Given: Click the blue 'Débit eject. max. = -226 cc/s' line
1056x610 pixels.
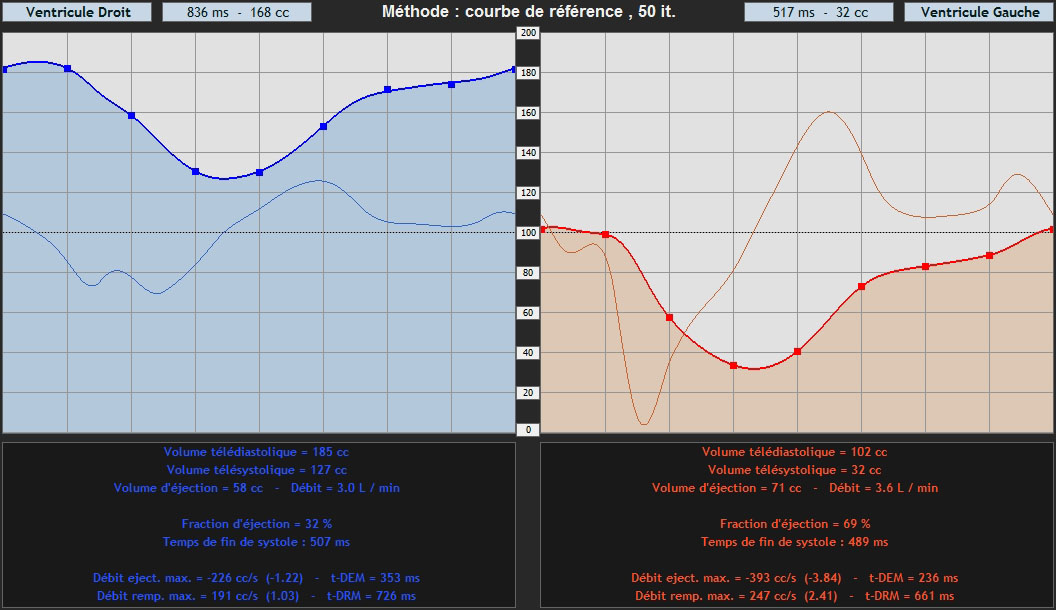Looking at the screenshot, I should (257, 578).
